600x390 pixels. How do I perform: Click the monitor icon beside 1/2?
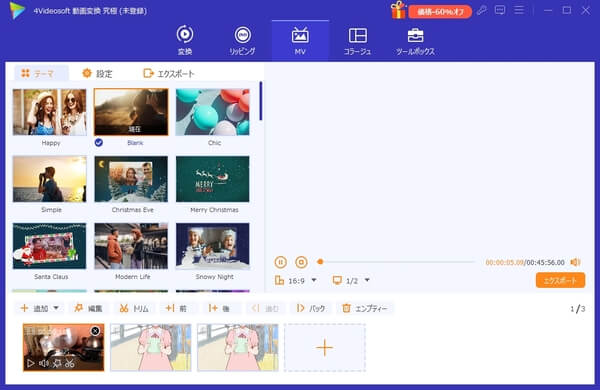337,281
